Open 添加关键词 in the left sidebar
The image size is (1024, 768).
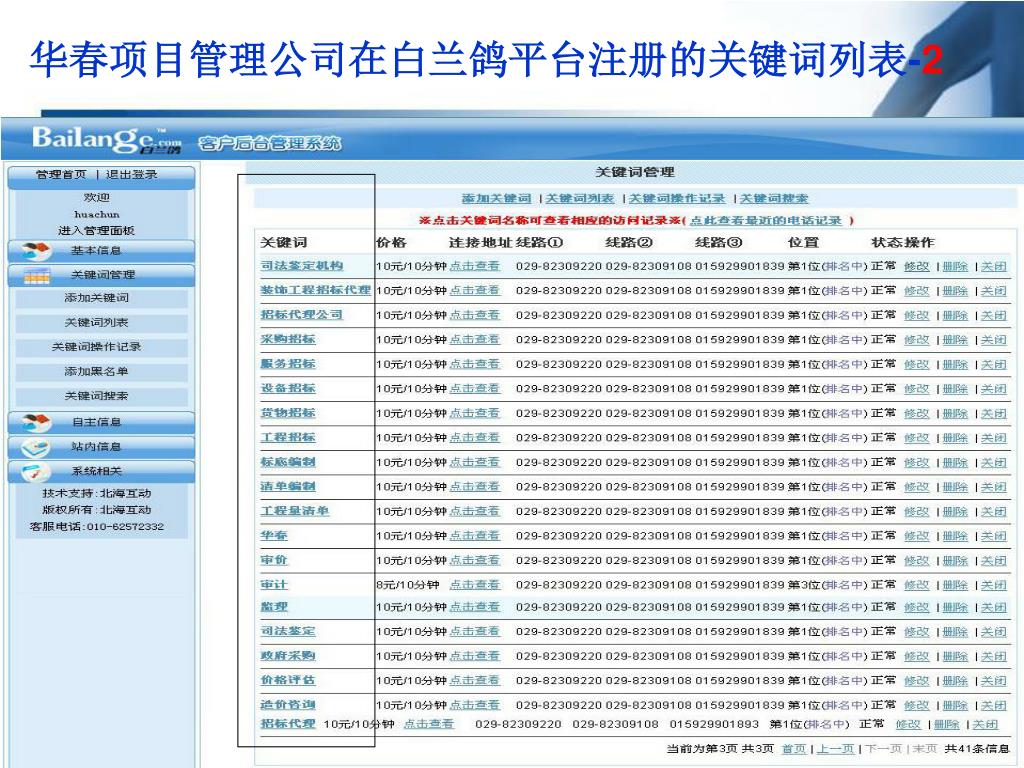click(x=96, y=298)
